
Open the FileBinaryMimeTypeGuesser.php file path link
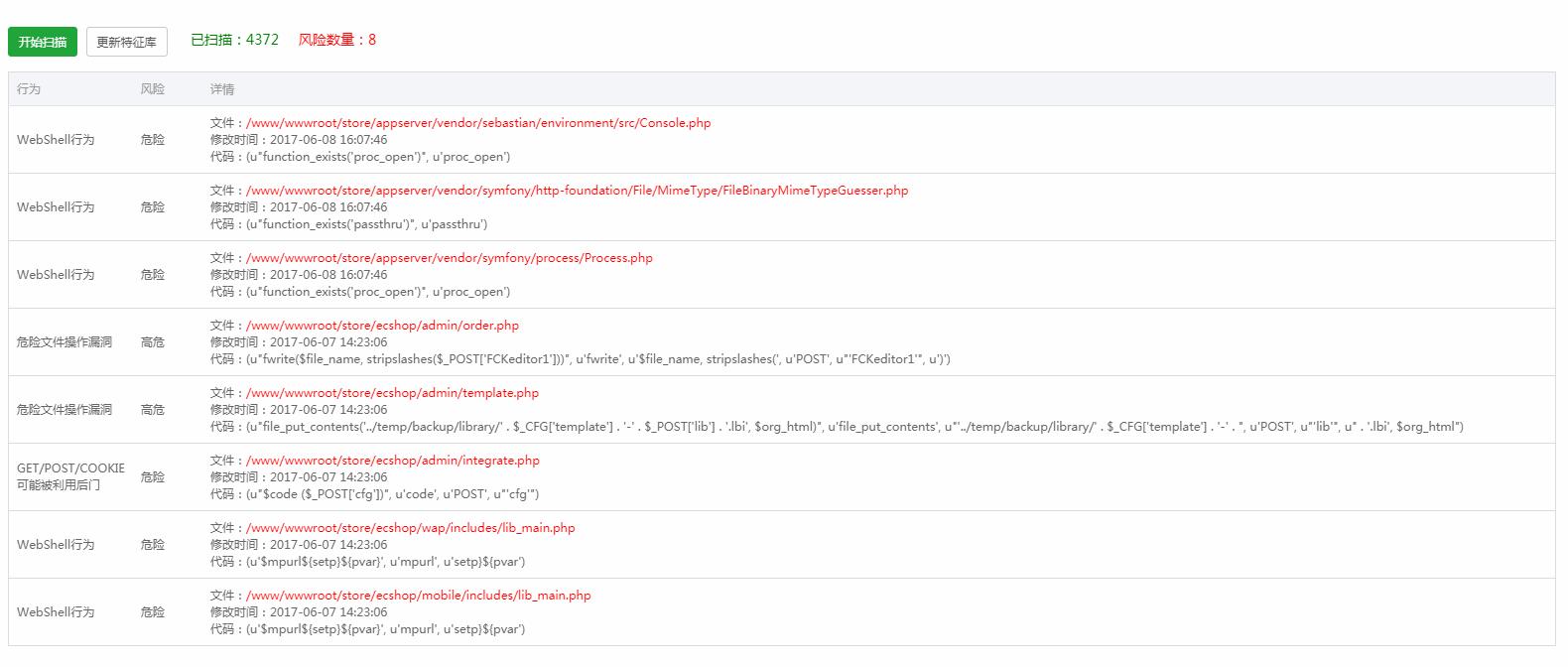coord(578,191)
